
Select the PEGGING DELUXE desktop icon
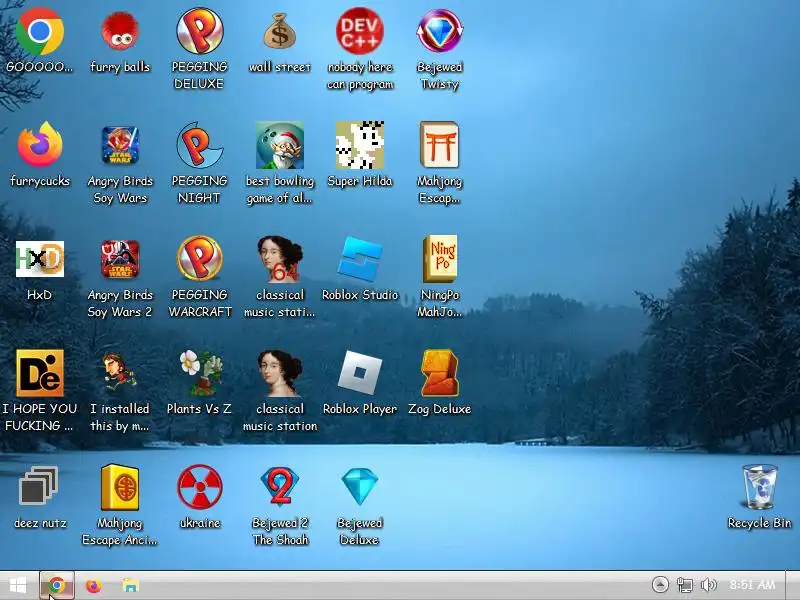(199, 31)
